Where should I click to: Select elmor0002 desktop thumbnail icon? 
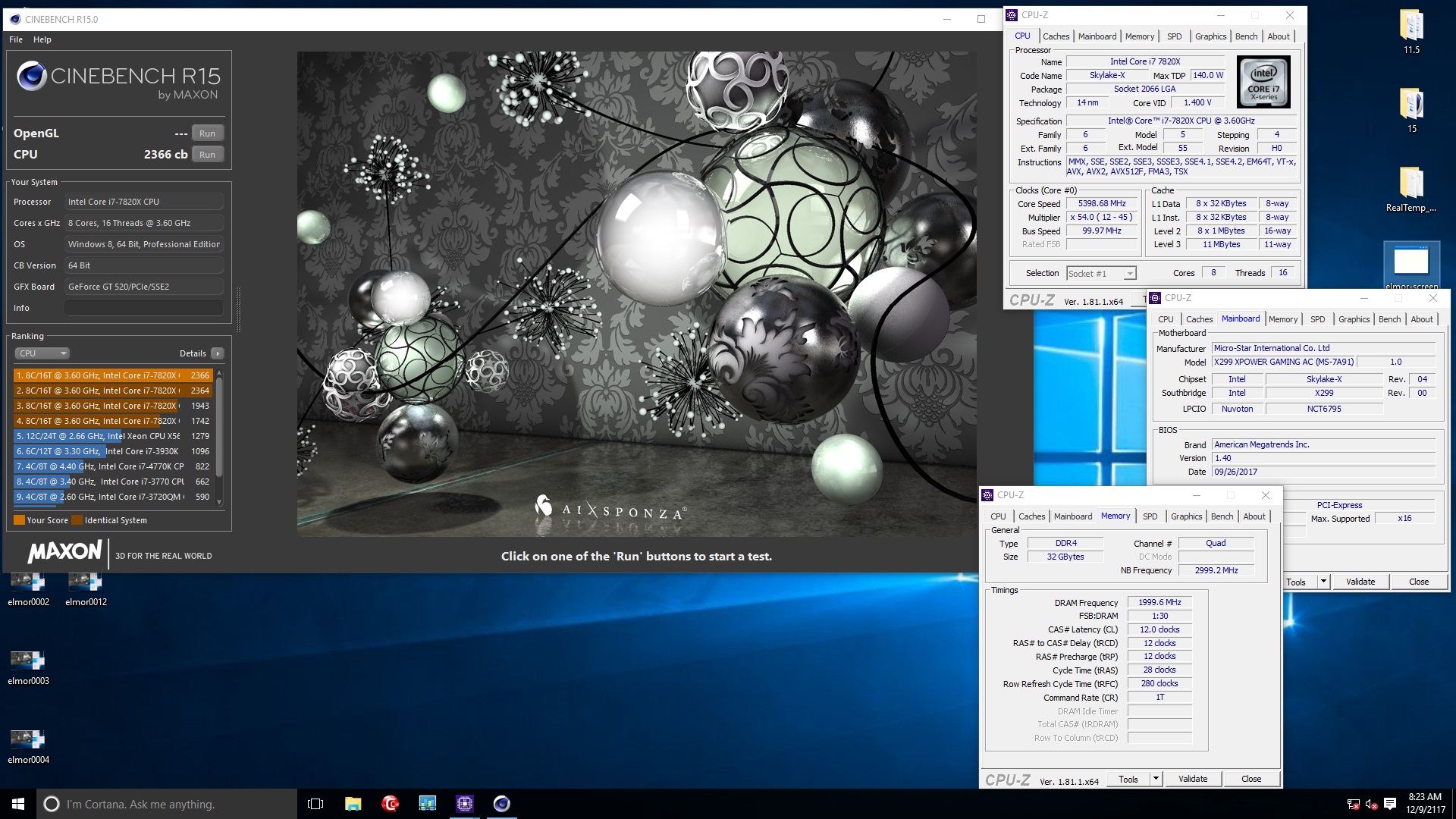pos(28,582)
